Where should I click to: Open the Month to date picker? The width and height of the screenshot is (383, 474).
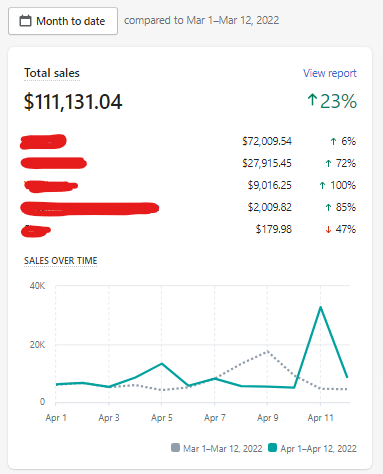[x=63, y=21]
